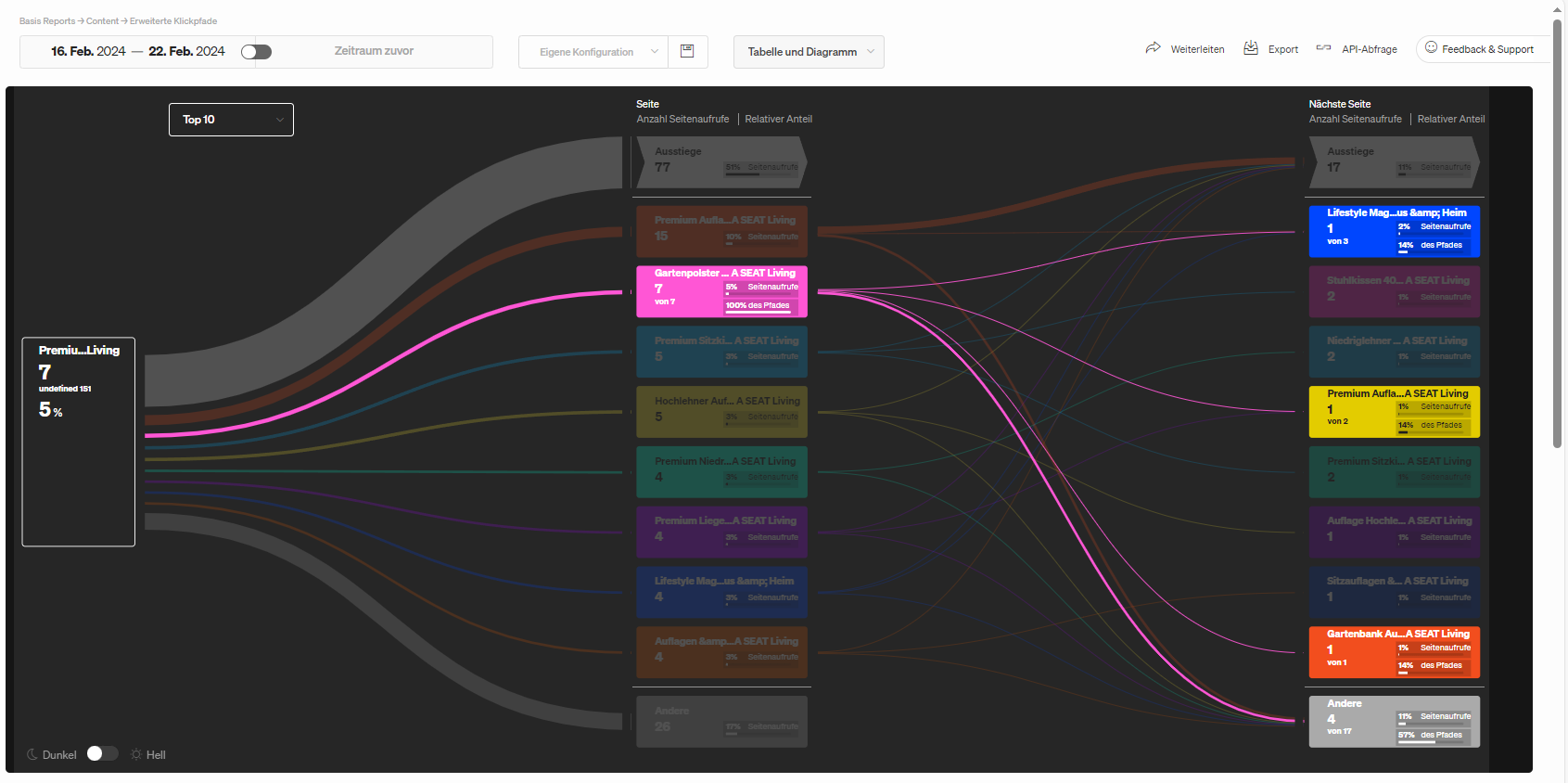Click the vertical page scrollbar
The height and width of the screenshot is (783, 1568).
point(1558,232)
